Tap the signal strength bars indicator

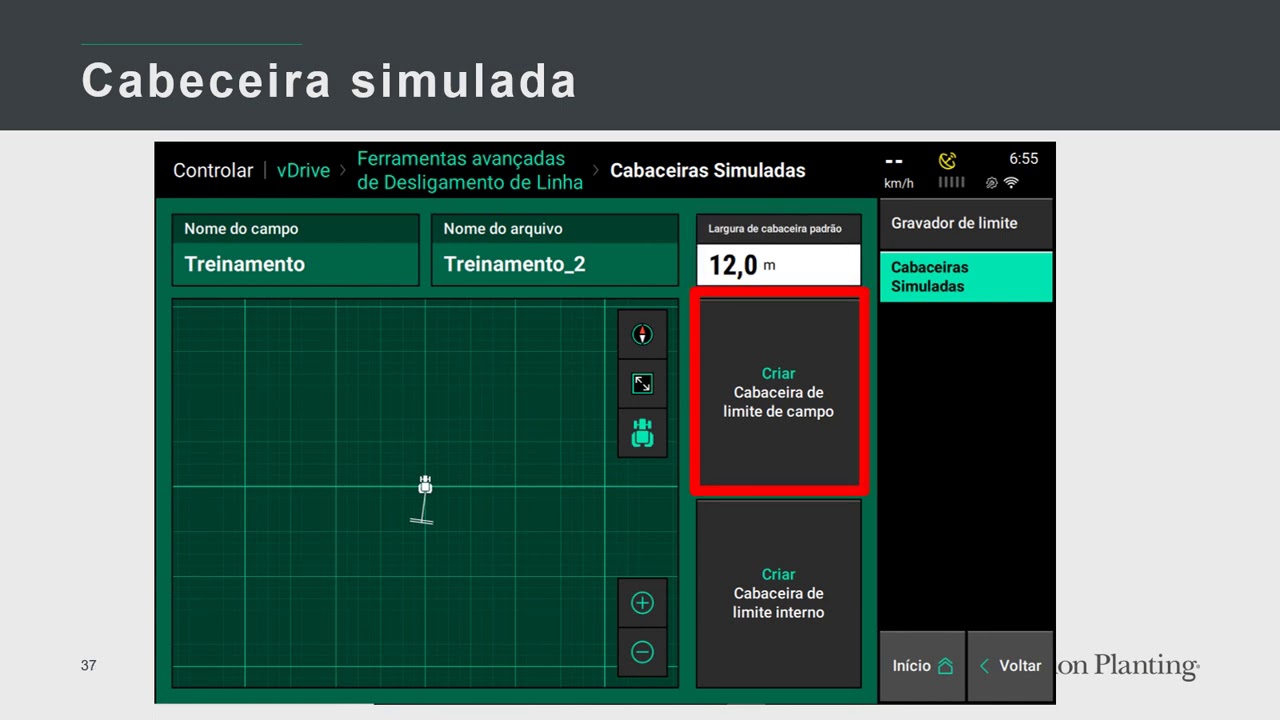[951, 183]
